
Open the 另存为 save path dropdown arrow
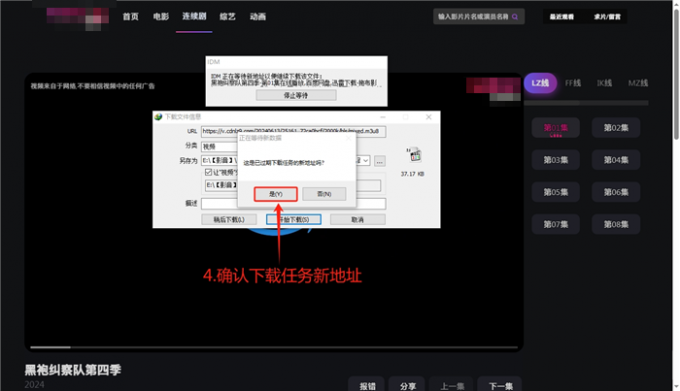click(x=366, y=161)
